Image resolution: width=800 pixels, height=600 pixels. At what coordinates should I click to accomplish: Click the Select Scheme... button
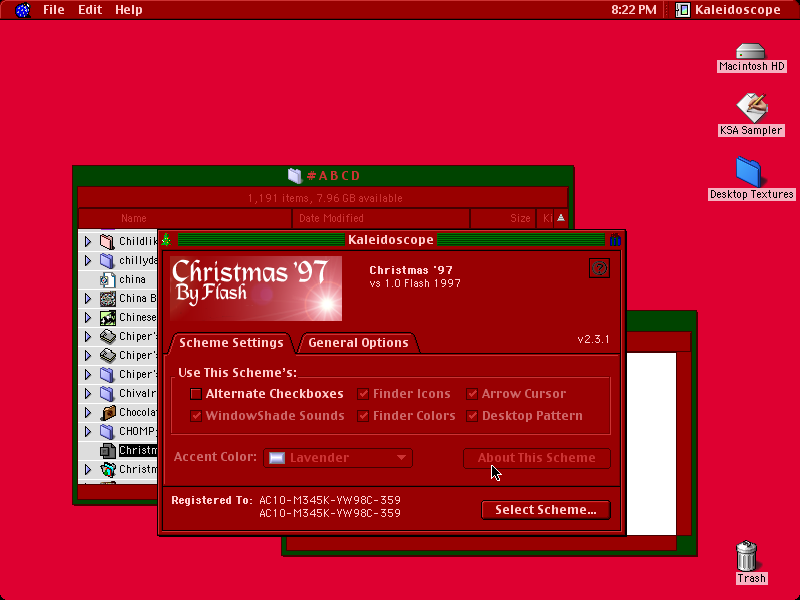tap(546, 510)
